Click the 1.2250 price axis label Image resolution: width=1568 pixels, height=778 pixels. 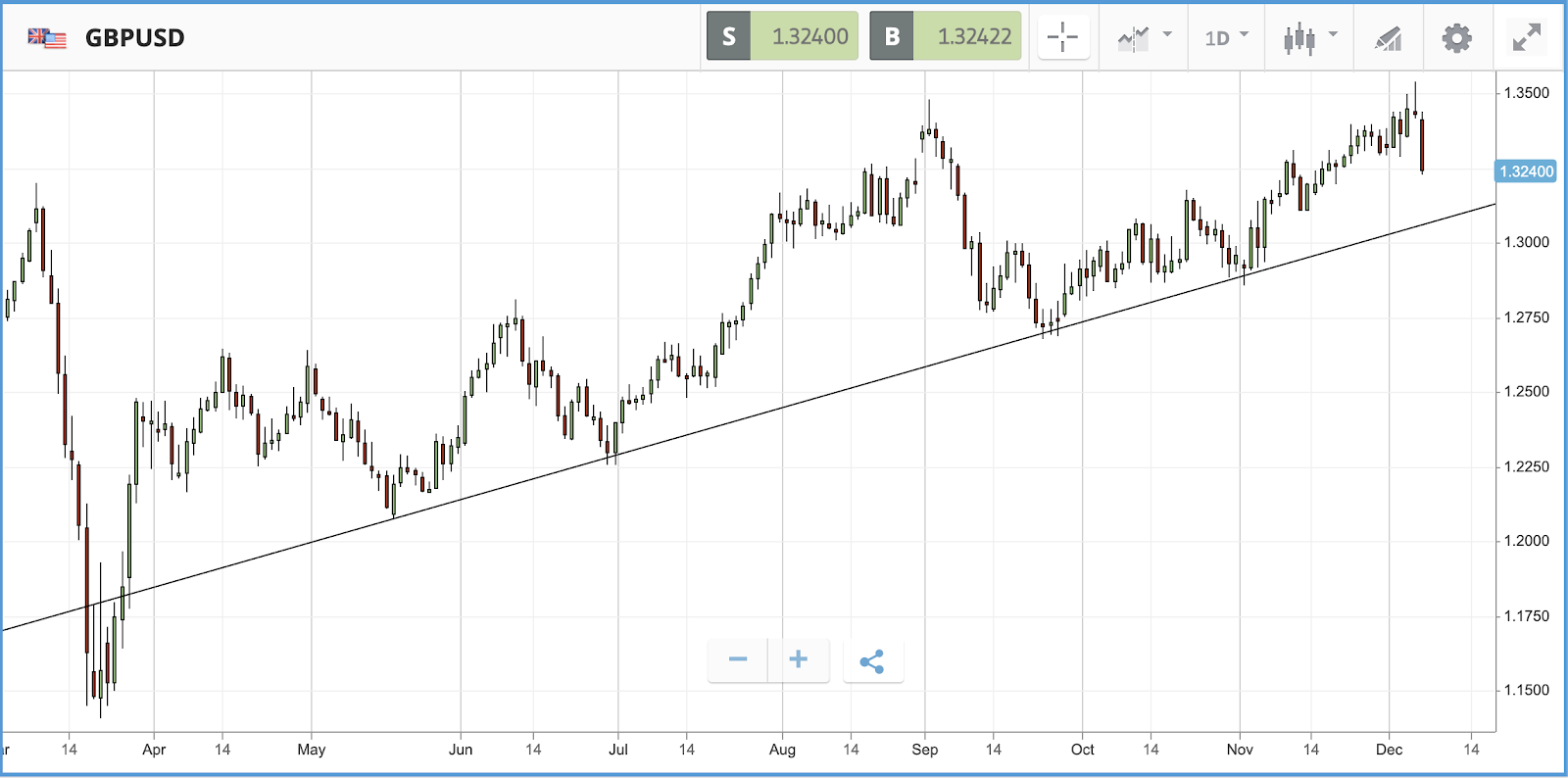(x=1527, y=466)
